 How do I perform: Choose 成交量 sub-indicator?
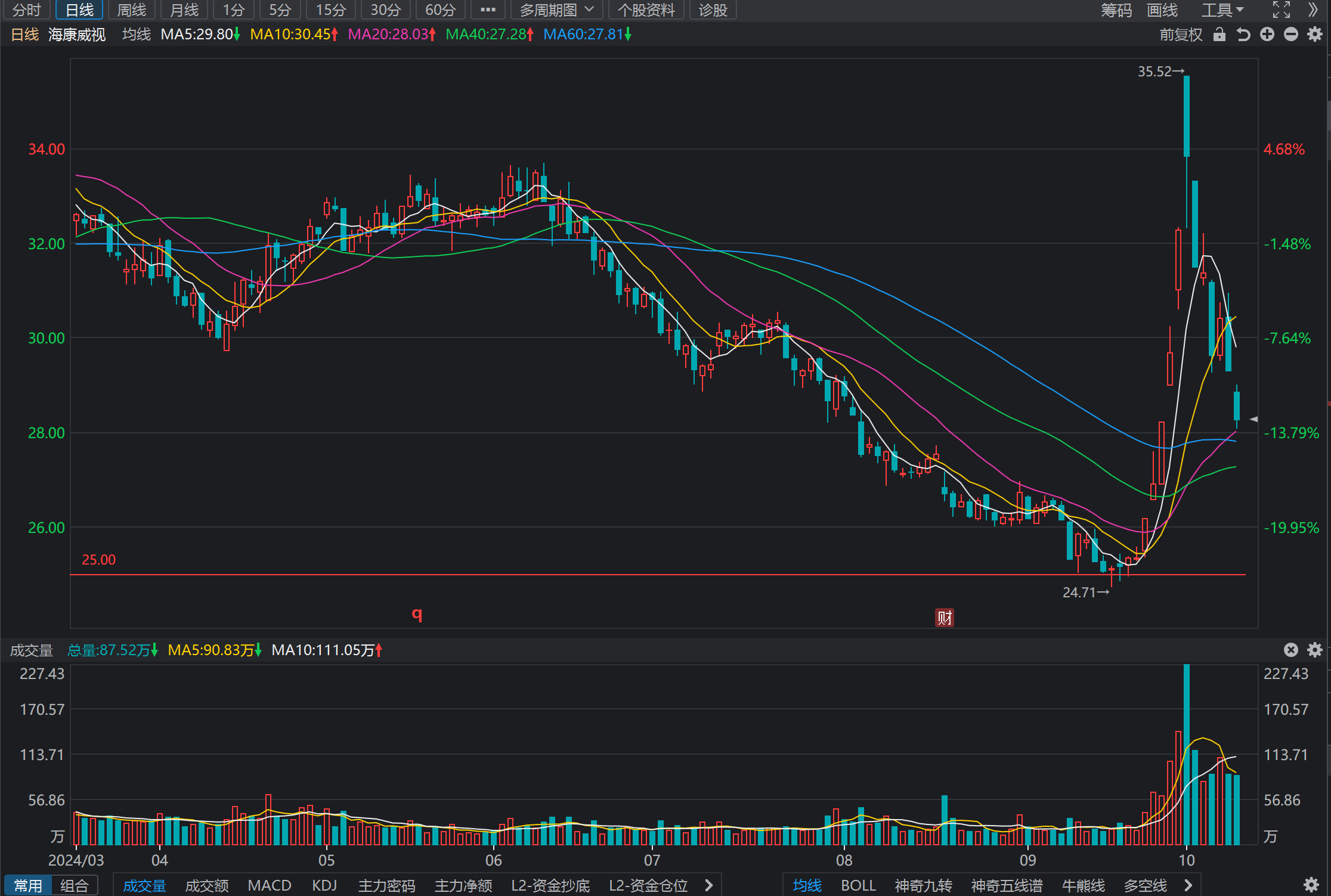[x=144, y=885]
